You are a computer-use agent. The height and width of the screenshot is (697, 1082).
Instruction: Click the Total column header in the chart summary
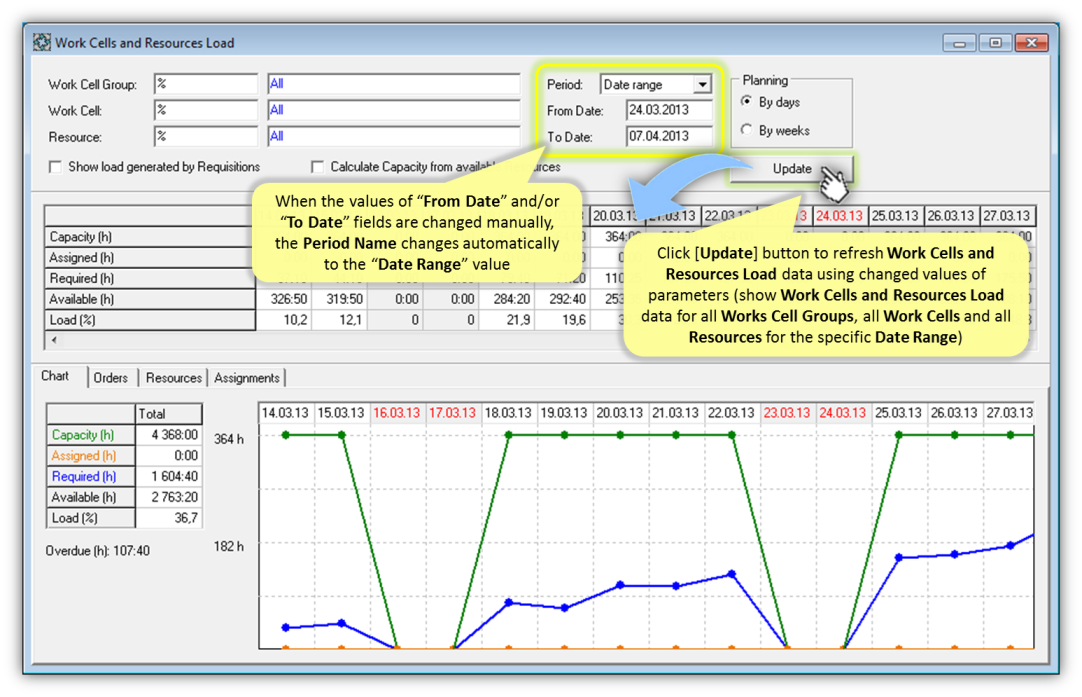tap(168, 414)
